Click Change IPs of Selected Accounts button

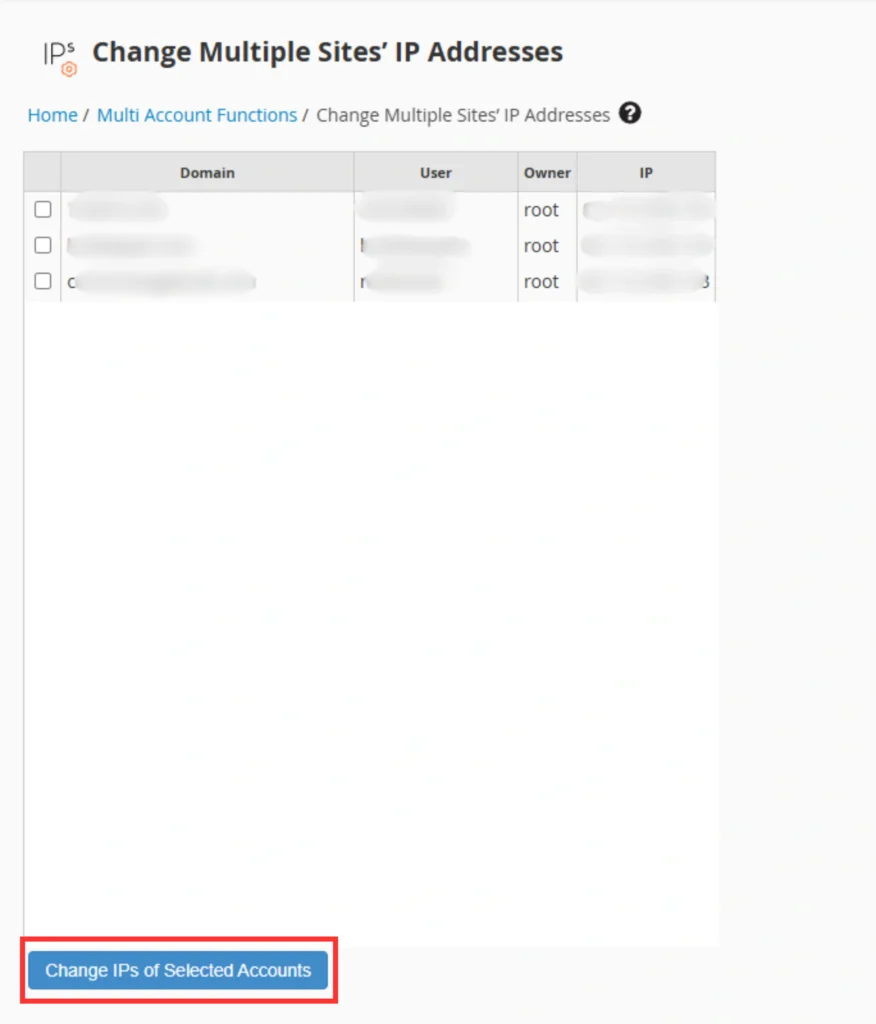click(x=178, y=970)
